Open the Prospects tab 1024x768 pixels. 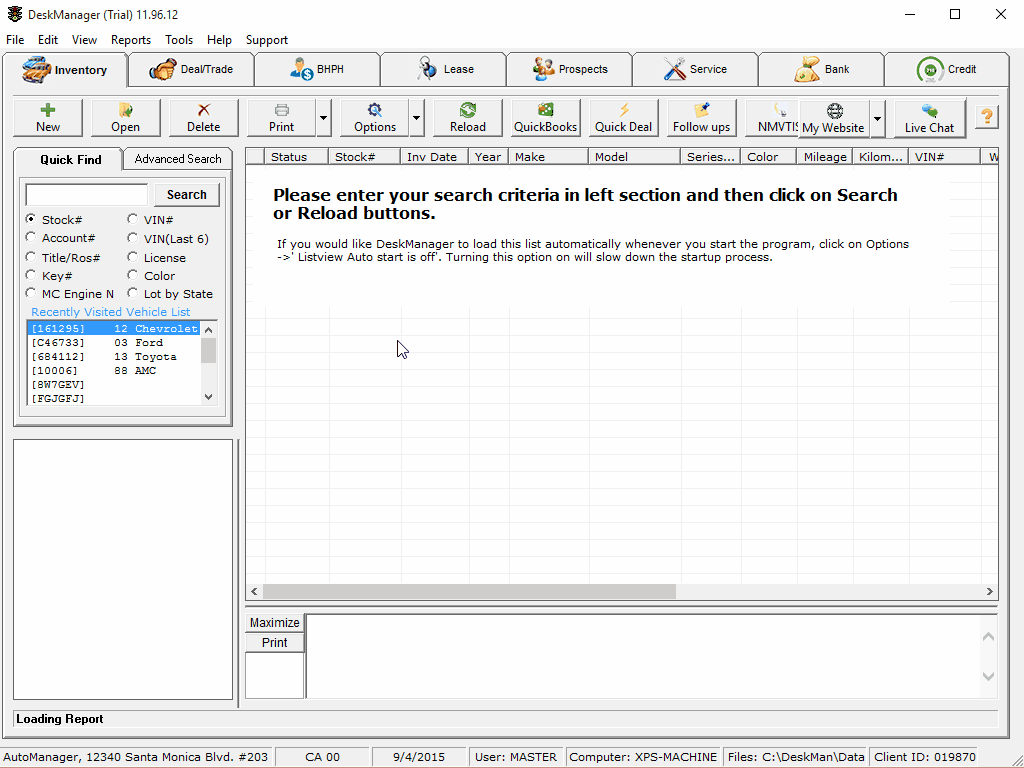click(x=569, y=69)
